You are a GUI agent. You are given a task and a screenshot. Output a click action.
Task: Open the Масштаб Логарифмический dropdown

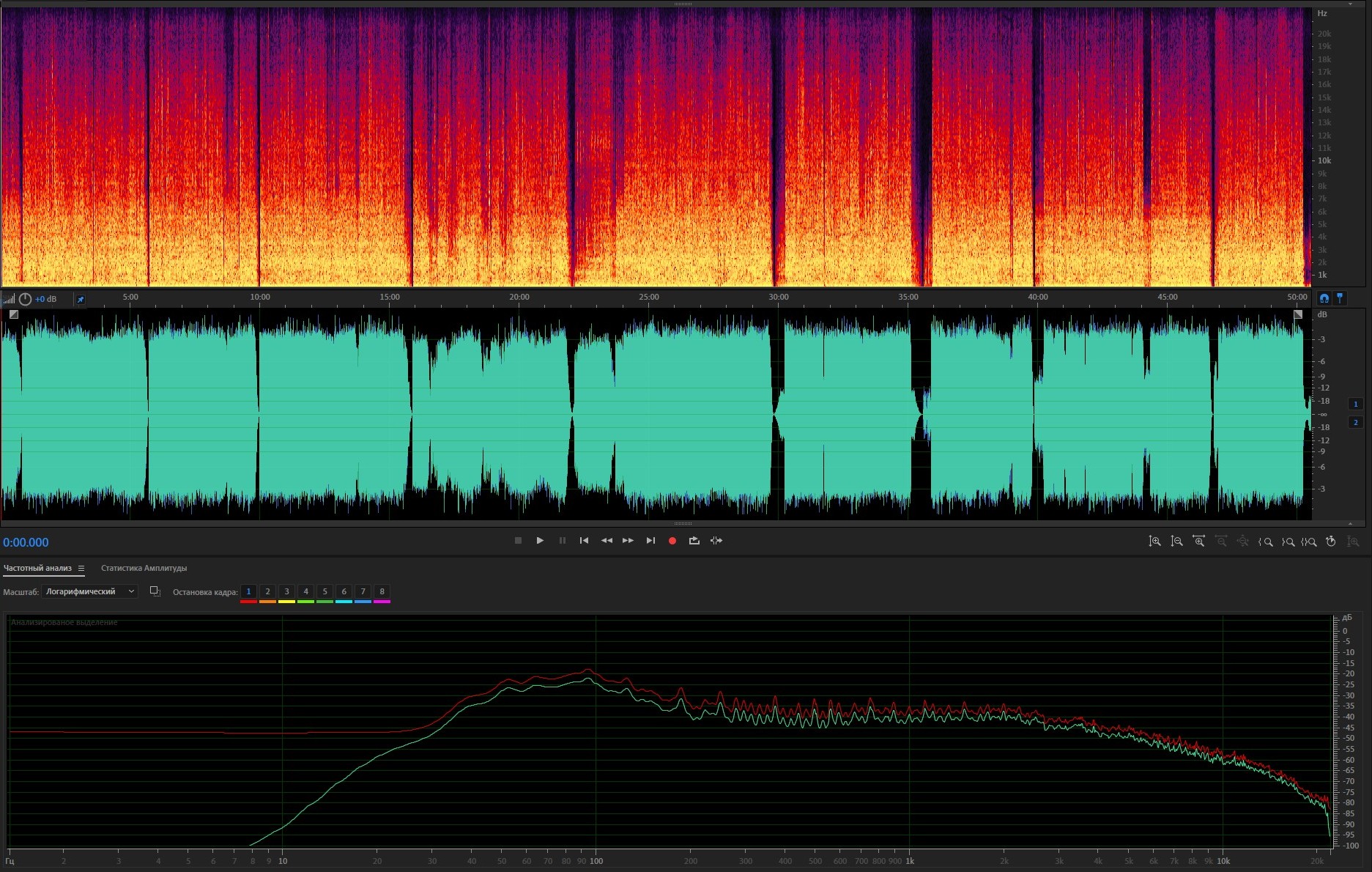pyautogui.click(x=90, y=591)
